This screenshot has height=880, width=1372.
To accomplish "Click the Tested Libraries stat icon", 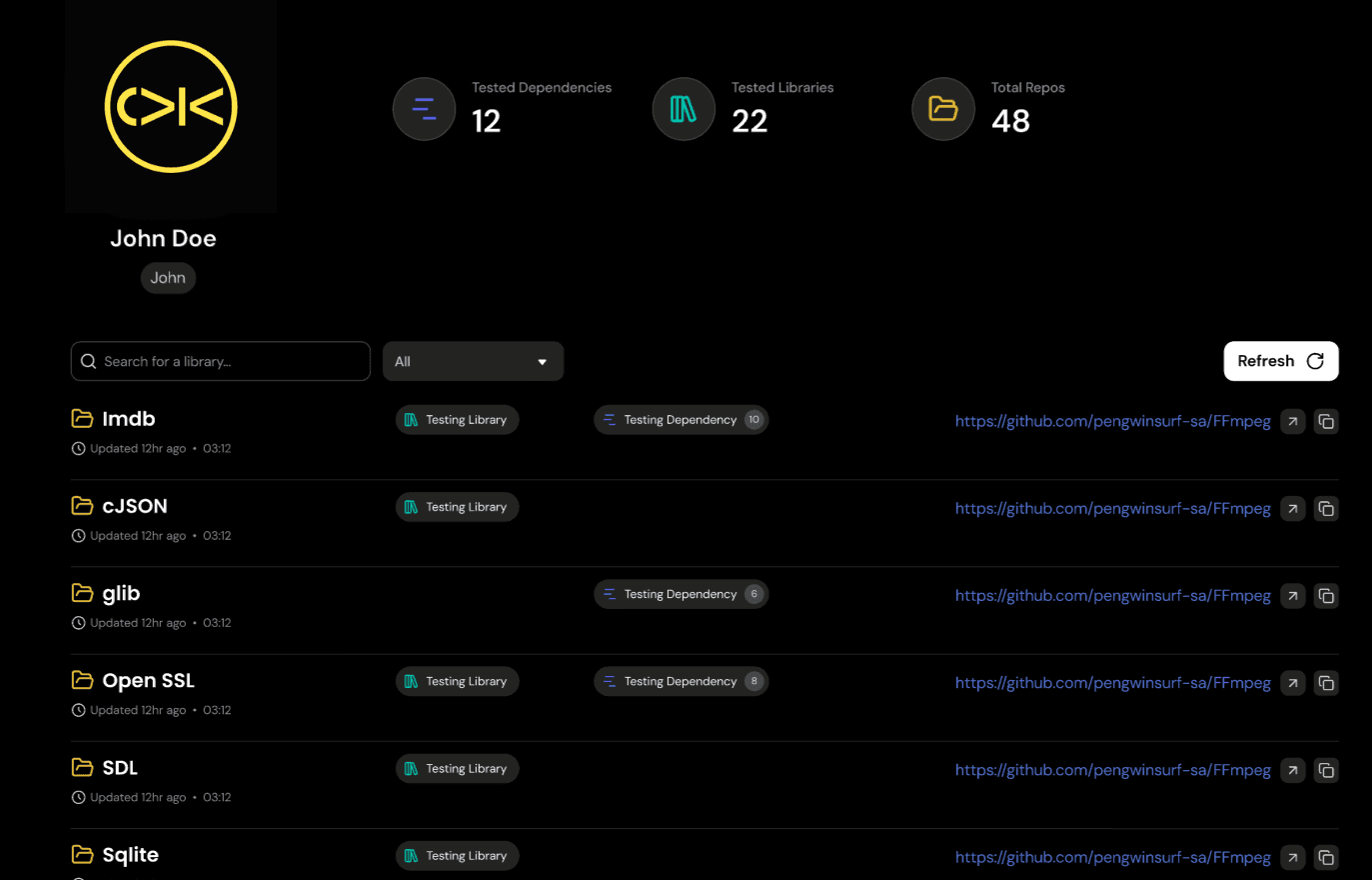I will click(683, 109).
